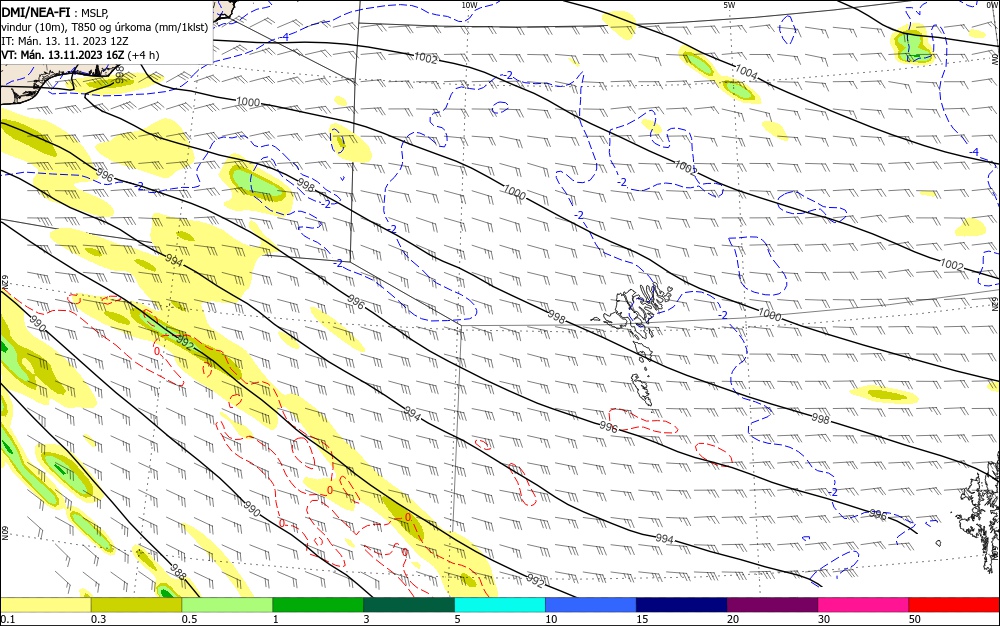Click the legend value 0.1

click(x=8, y=619)
